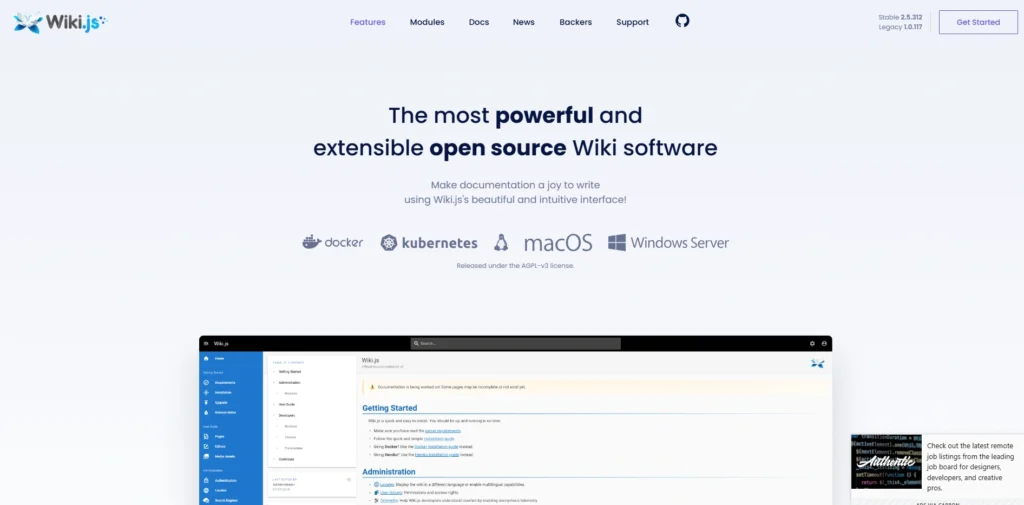Image resolution: width=1024 pixels, height=505 pixels.
Task: Open the Heroku installation guide link
Action: pos(437,455)
